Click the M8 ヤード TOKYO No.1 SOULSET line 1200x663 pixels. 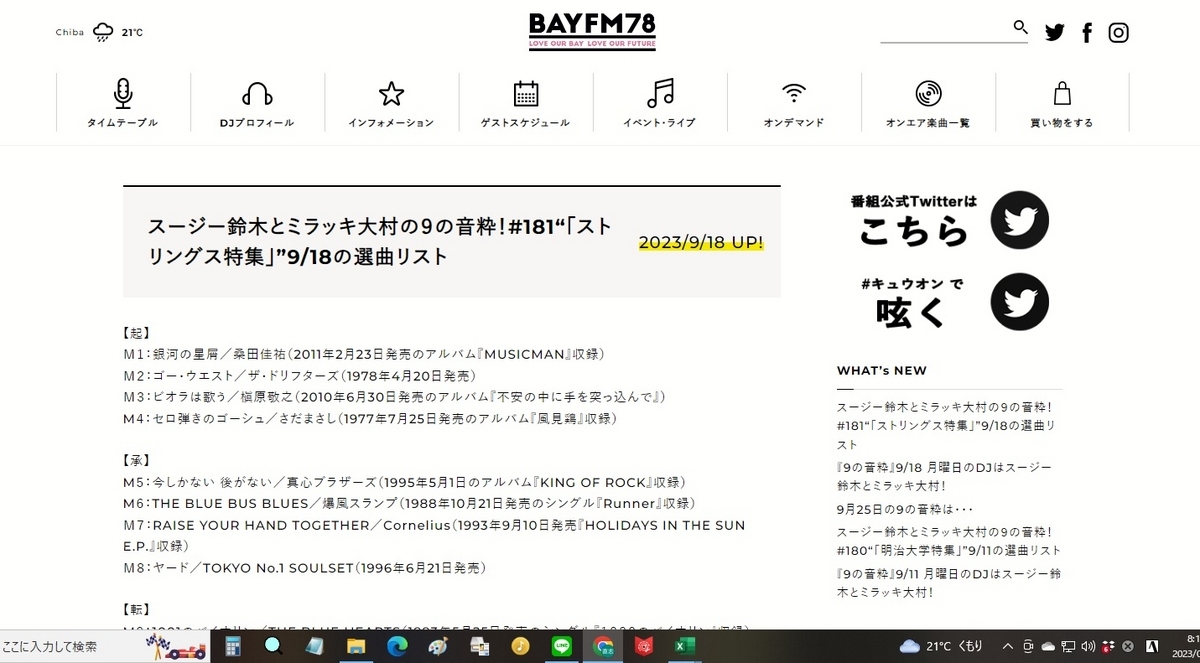pos(304,568)
